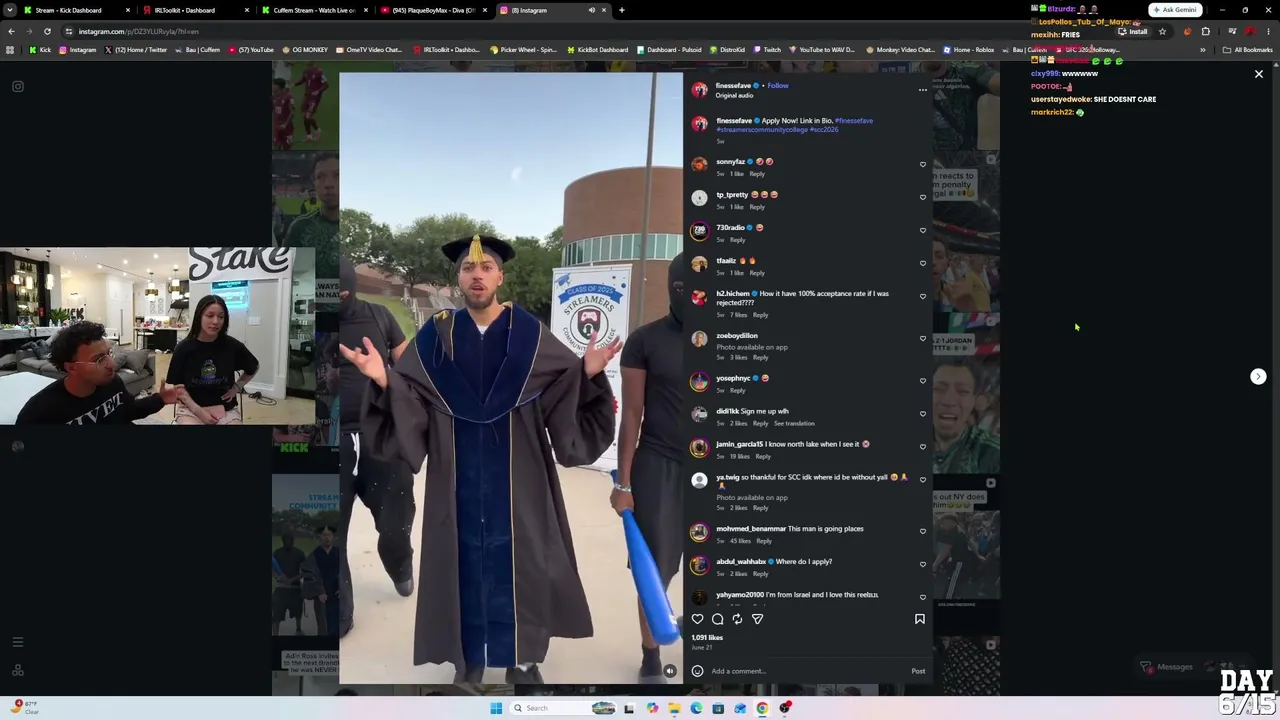This screenshot has width=1280, height=720.
Task: Open Picker Wheel bookmark
Action: click(x=523, y=50)
